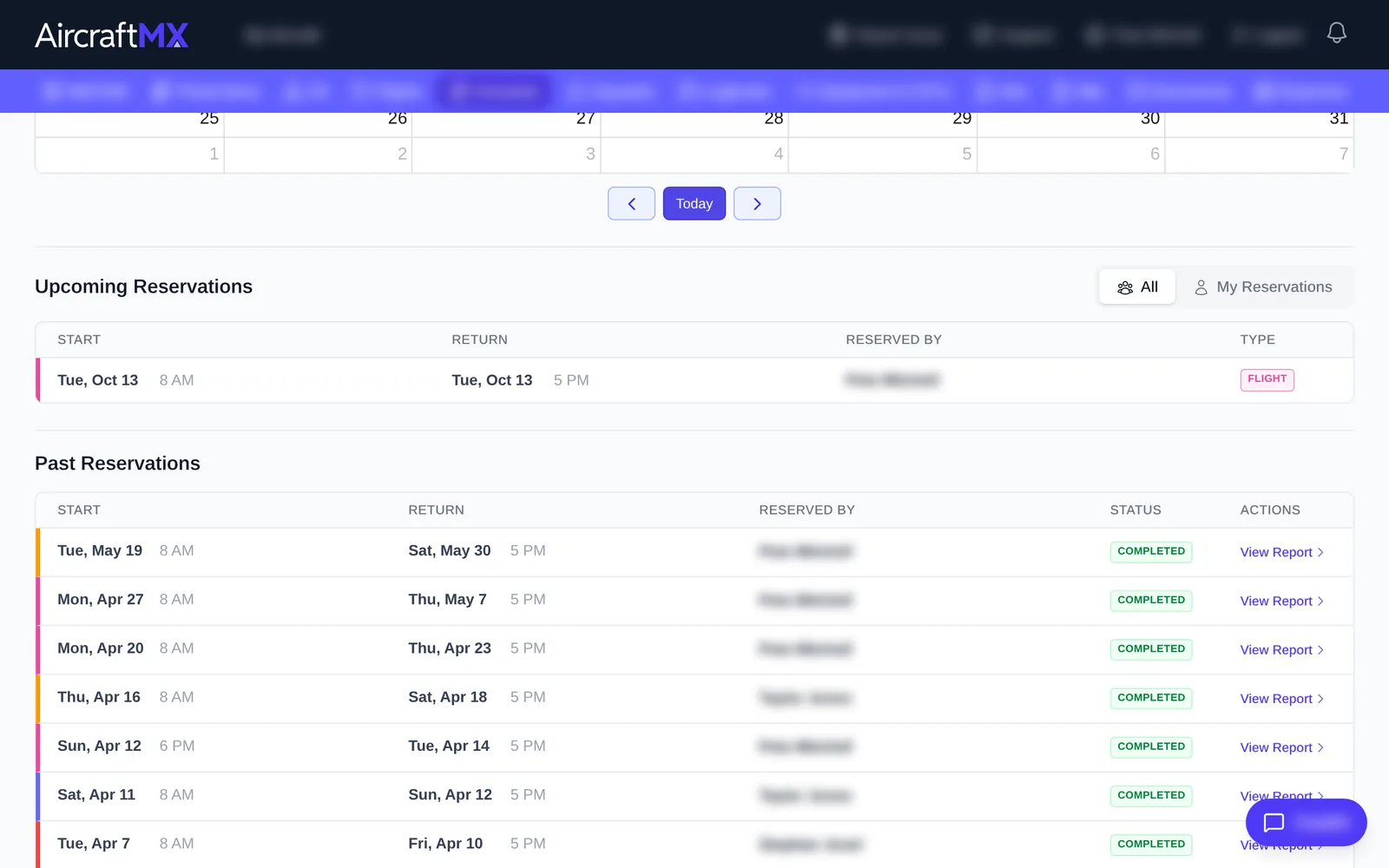View Report for Thu, Apr 16 reservation
The image size is (1389, 868).
click(1281, 698)
